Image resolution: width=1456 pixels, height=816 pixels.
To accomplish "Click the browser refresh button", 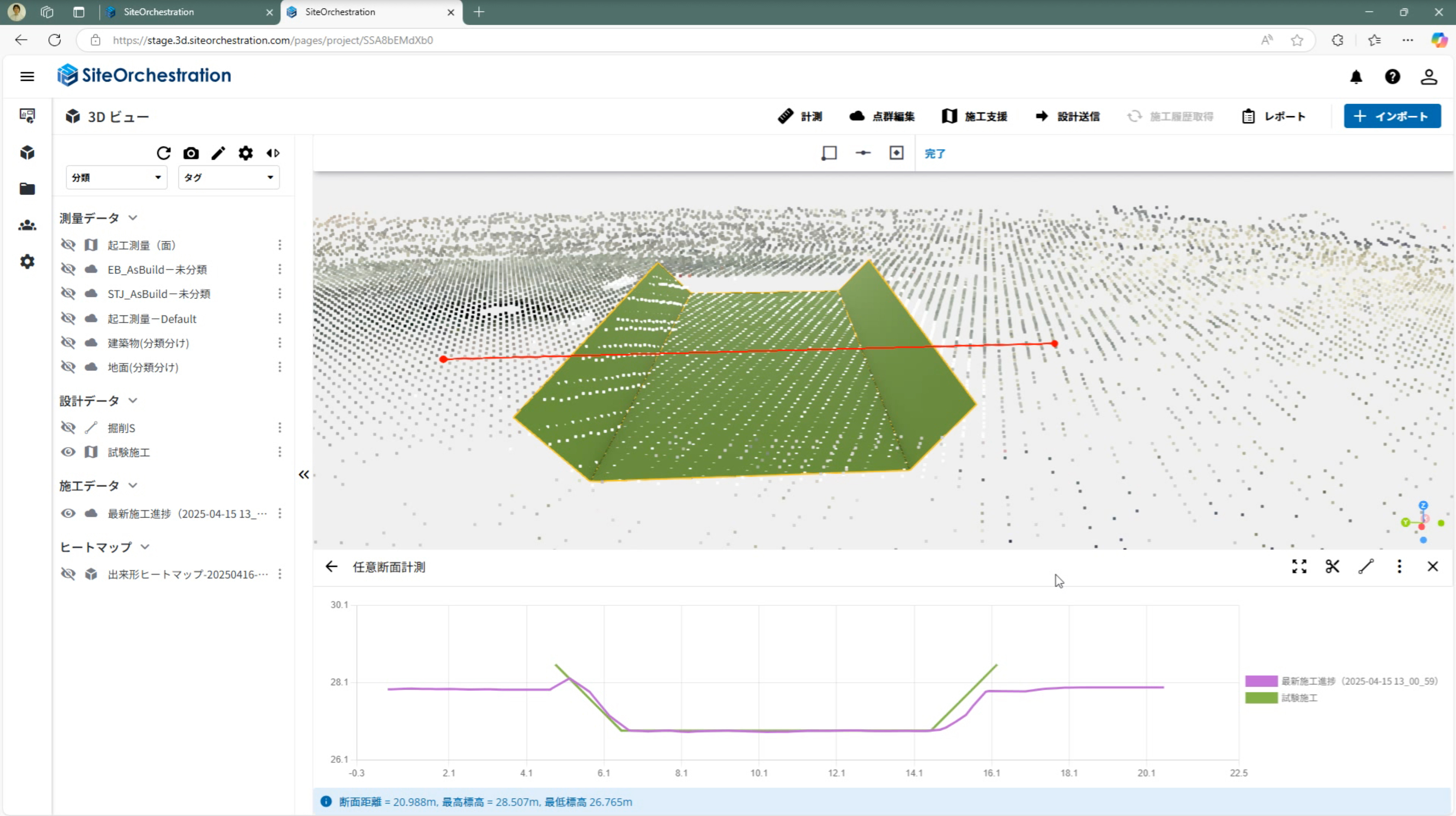I will (x=55, y=40).
